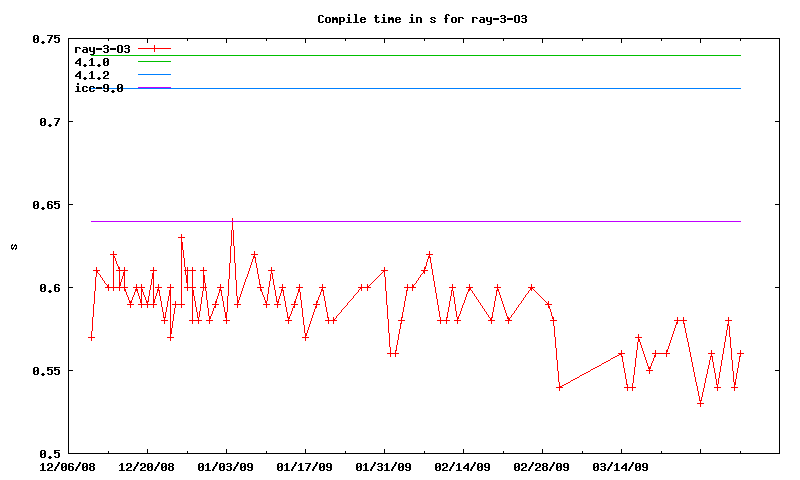The height and width of the screenshot is (480, 800).
Task: Click the red line sample beside ray-3-03
Action: point(155,48)
